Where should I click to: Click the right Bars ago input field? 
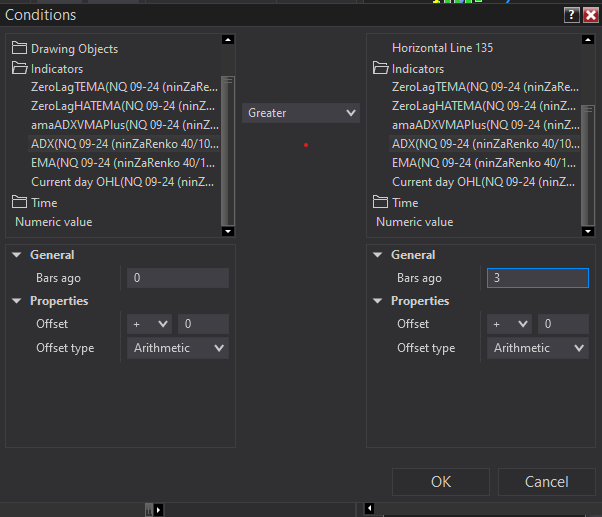click(x=537, y=278)
